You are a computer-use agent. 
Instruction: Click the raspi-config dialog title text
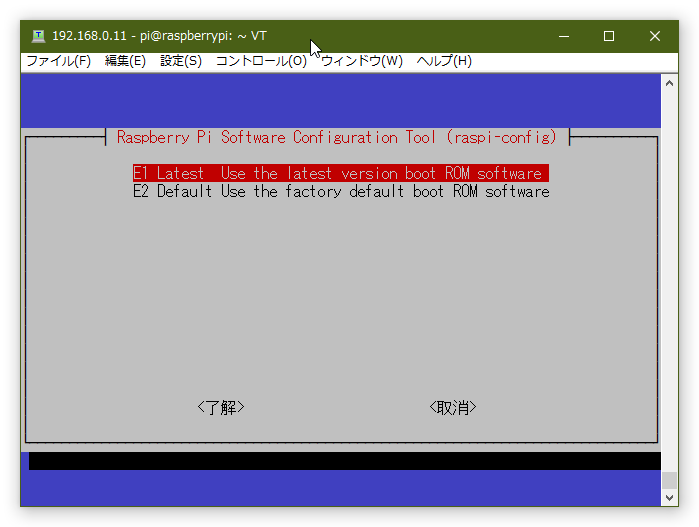pos(337,137)
